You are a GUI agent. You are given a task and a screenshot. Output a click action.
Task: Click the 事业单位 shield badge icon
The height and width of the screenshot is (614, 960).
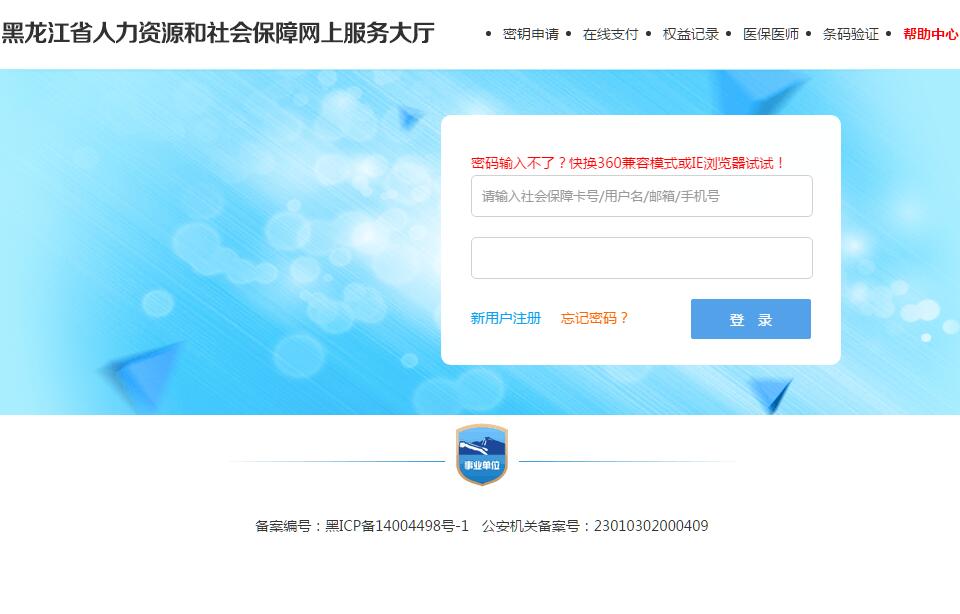pos(482,454)
